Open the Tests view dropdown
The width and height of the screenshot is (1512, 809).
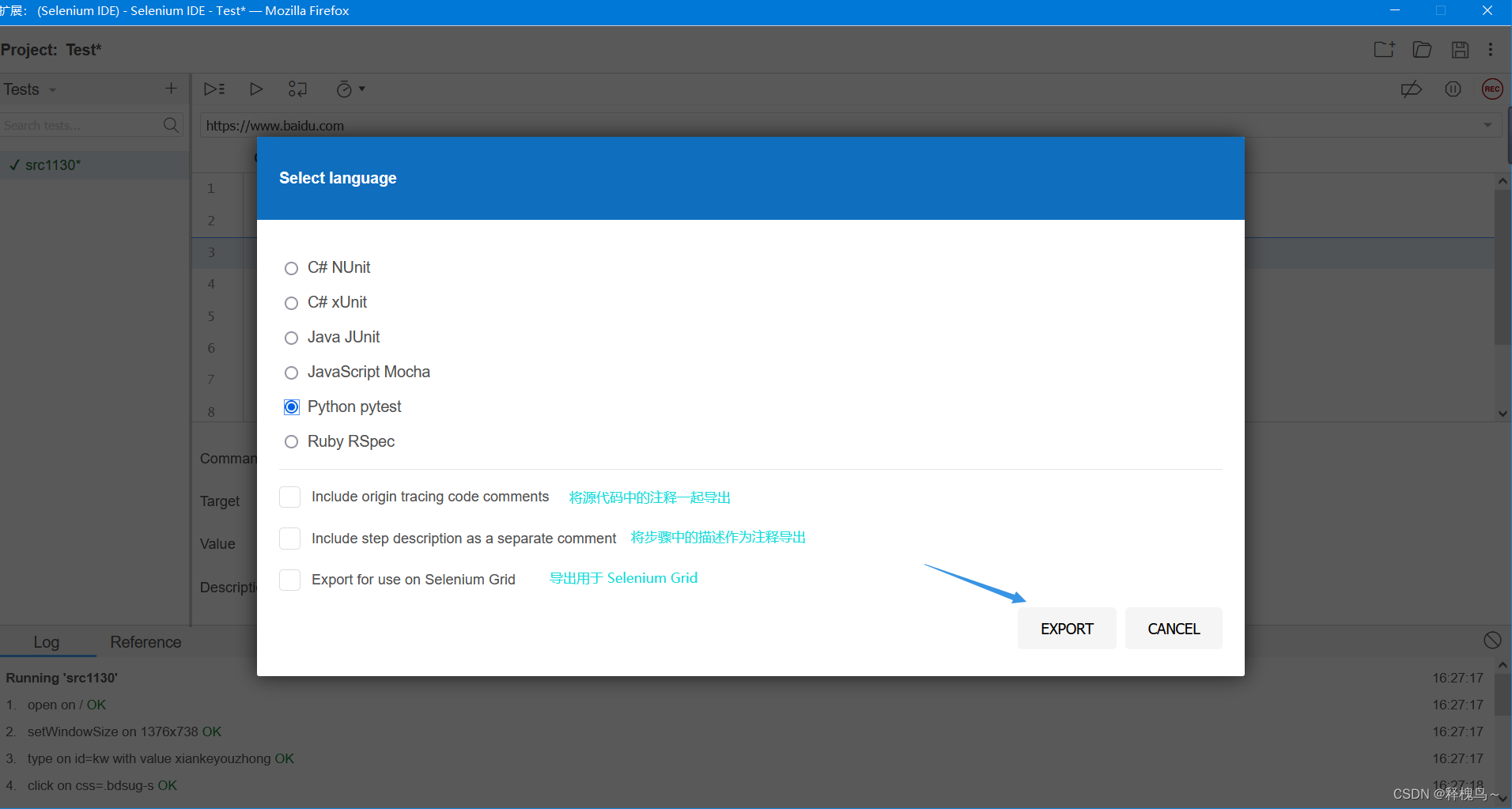pyautogui.click(x=30, y=89)
